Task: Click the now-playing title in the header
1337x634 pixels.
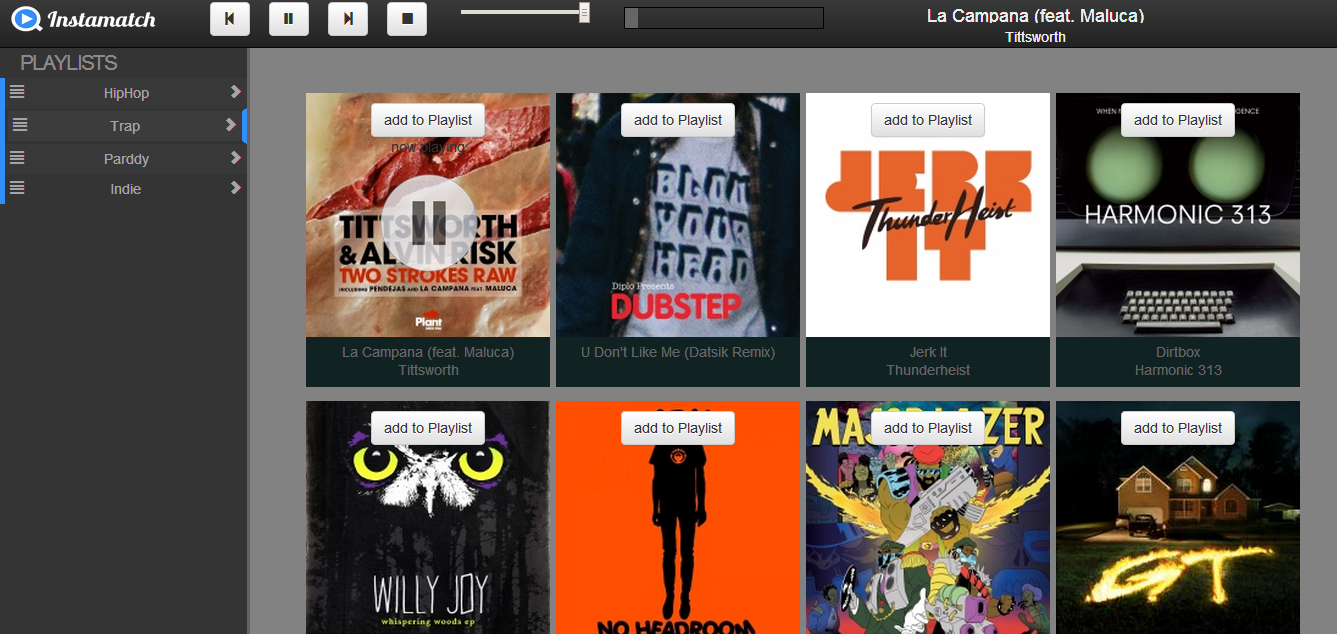Action: coord(1035,16)
